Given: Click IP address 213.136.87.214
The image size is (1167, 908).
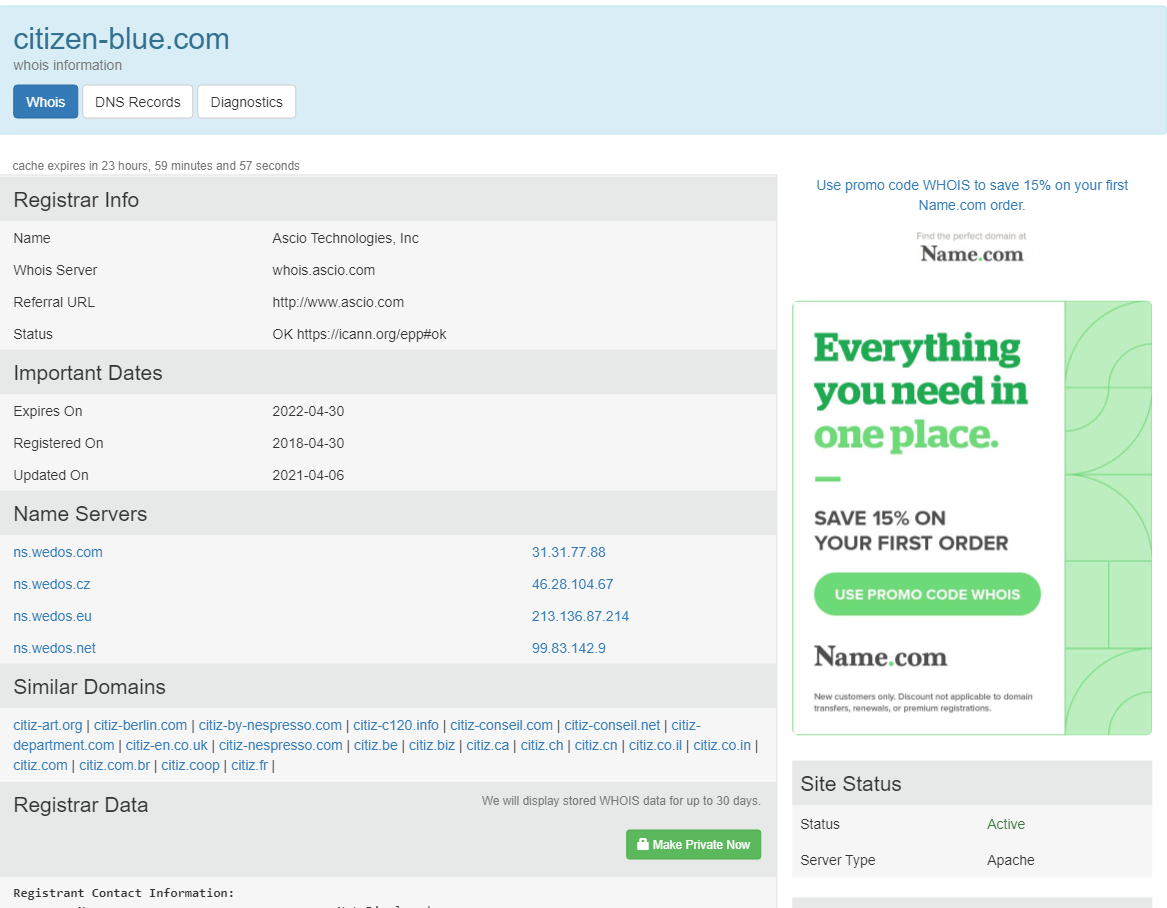Looking at the screenshot, I should point(580,616).
